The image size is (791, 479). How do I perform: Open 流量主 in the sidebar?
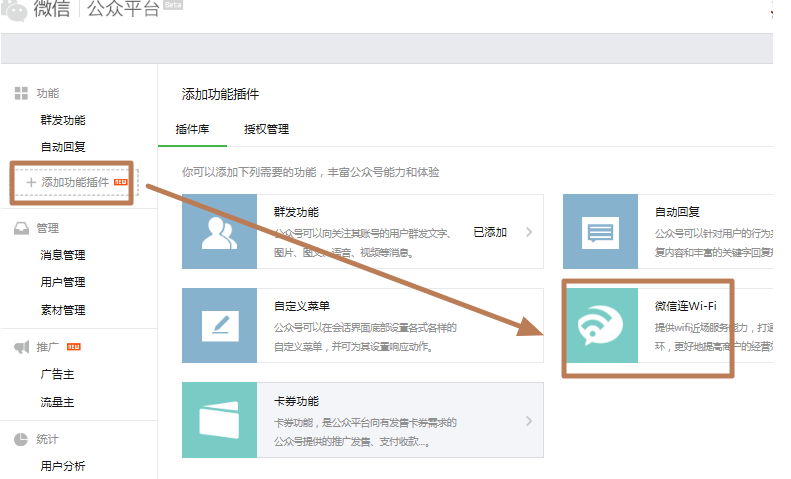(x=58, y=402)
